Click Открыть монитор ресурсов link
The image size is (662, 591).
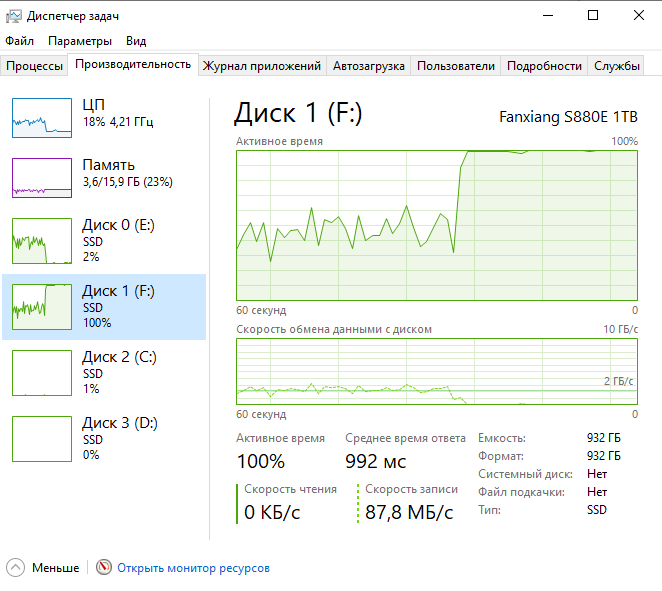[x=193, y=568]
